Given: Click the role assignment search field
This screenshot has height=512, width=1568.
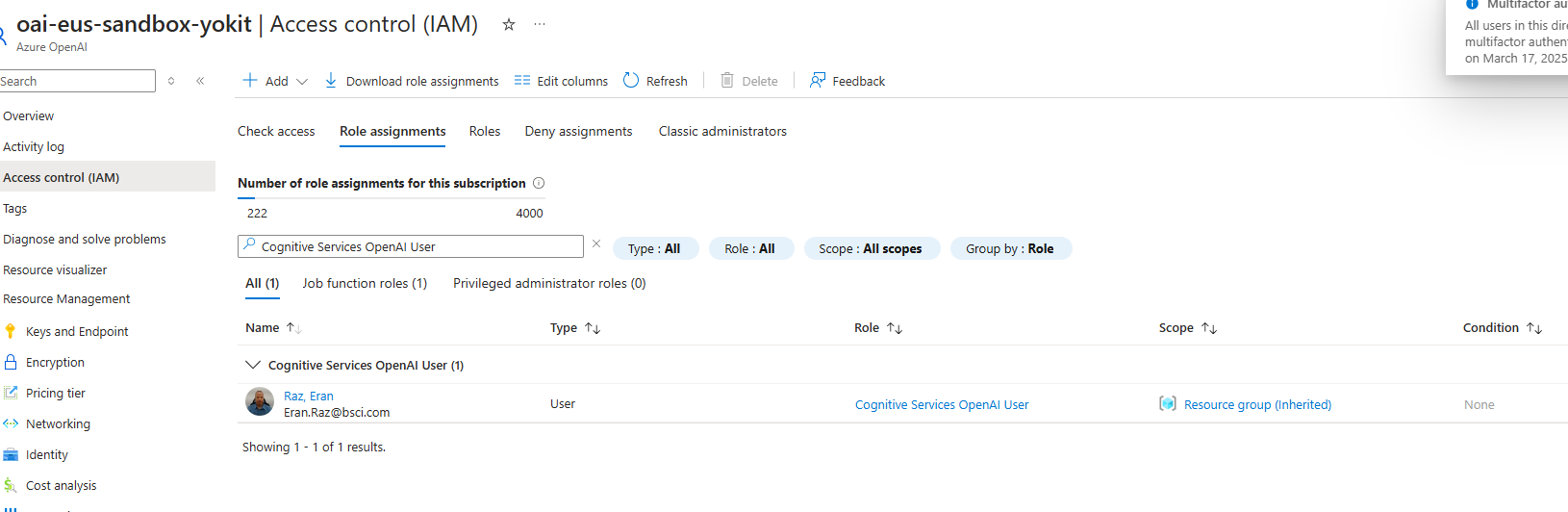Looking at the screenshot, I should pos(411,246).
